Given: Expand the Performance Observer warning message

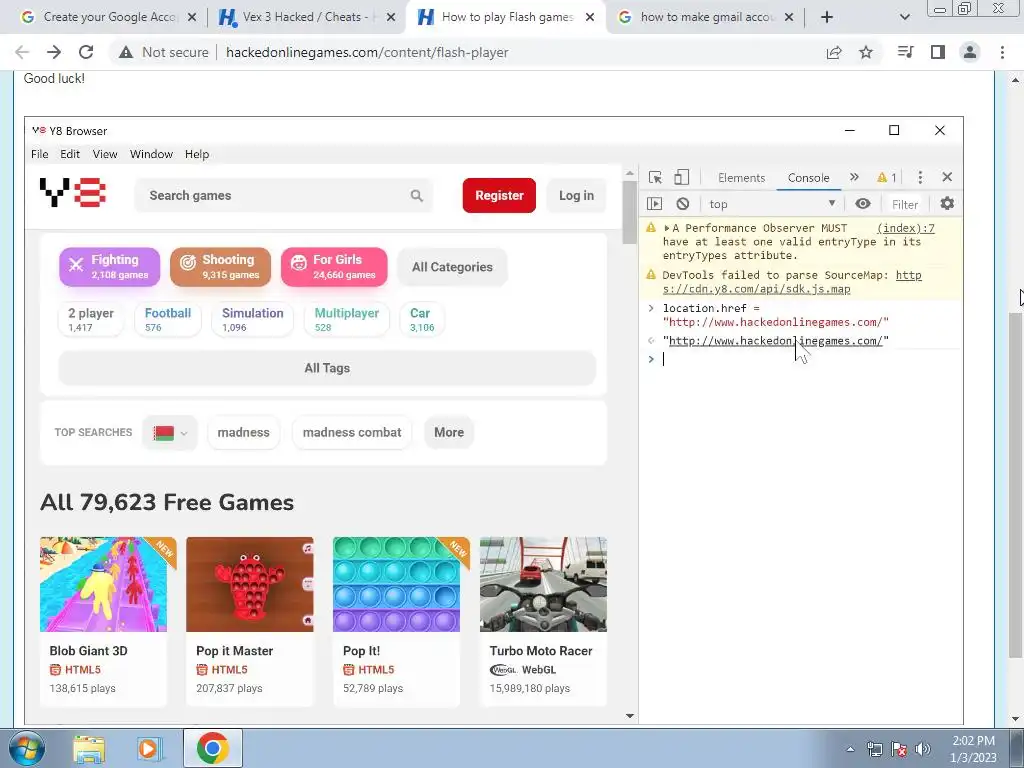Looking at the screenshot, I should click(667, 228).
